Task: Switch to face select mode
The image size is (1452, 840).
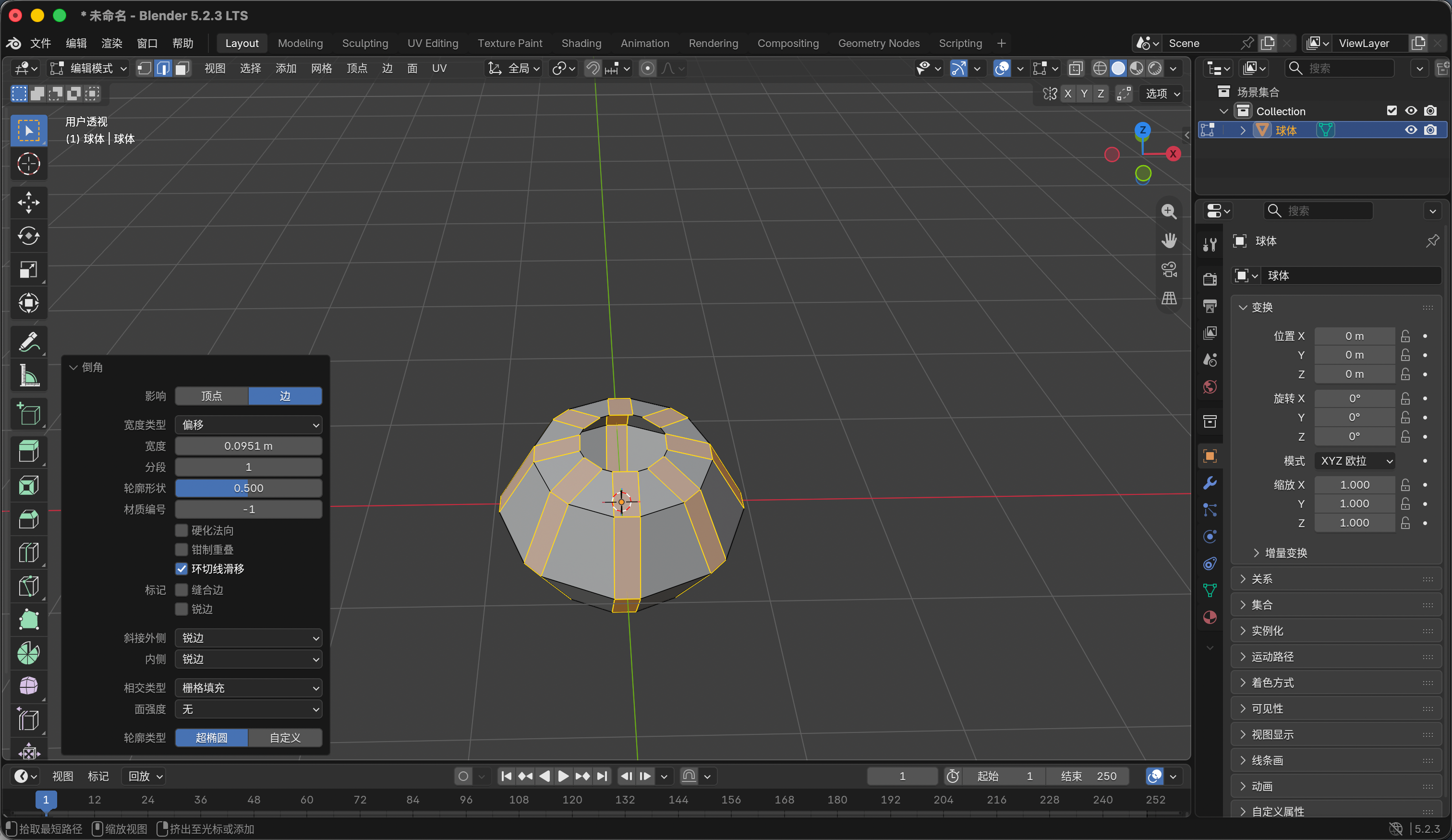Action: coord(182,69)
